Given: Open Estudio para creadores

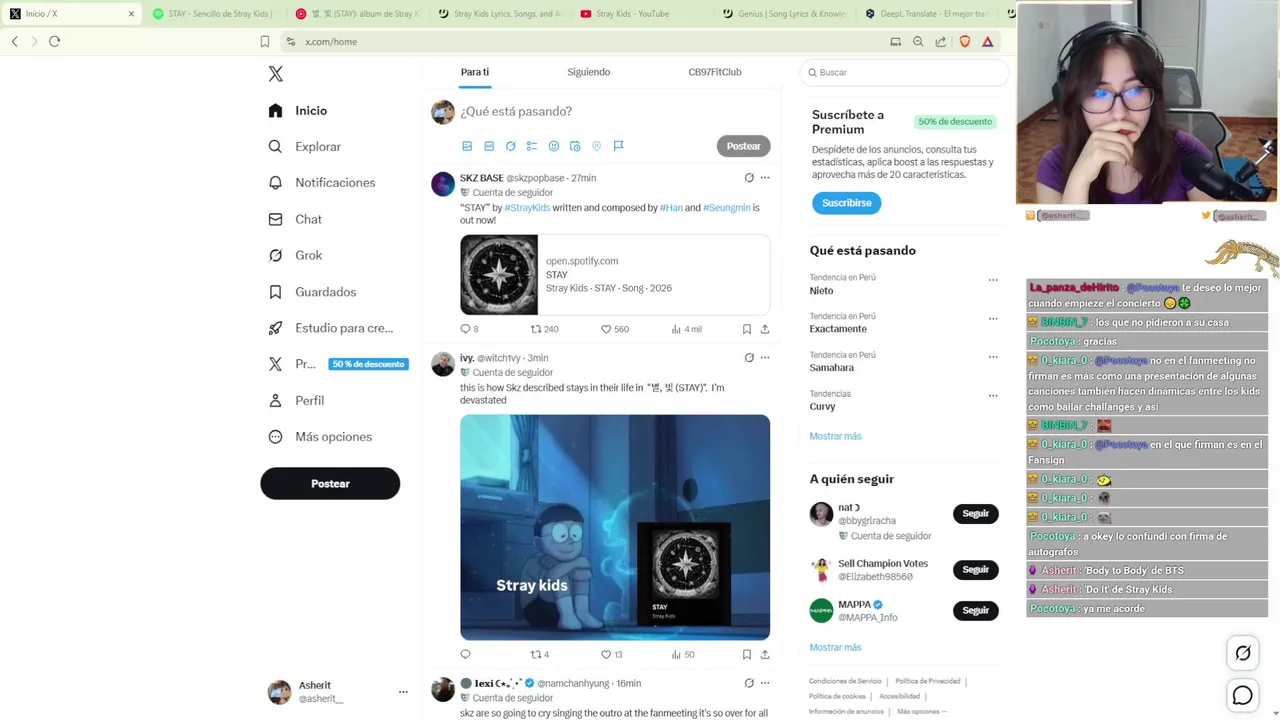Looking at the screenshot, I should 331,328.
